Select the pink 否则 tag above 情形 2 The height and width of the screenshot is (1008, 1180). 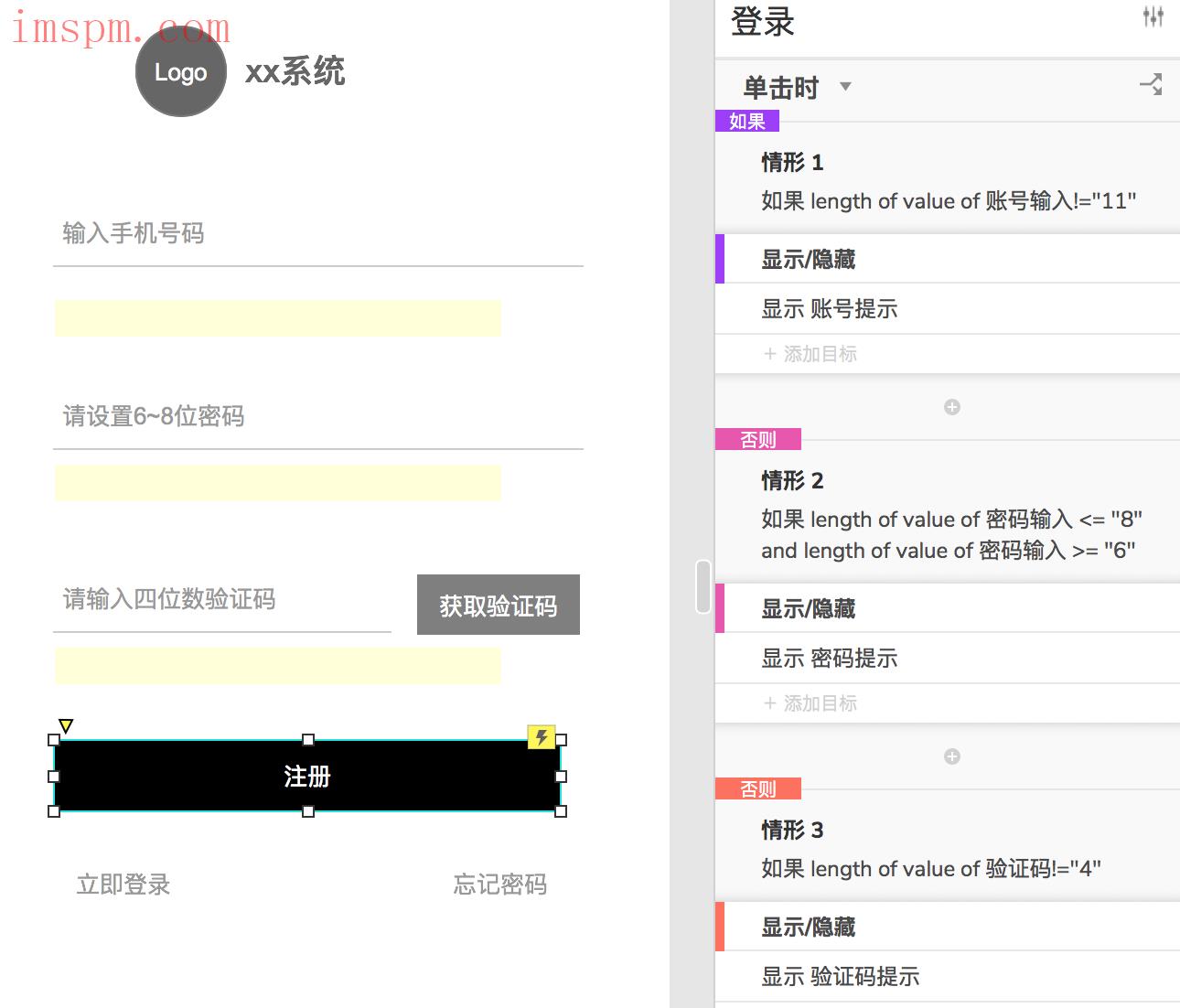pyautogui.click(x=758, y=439)
